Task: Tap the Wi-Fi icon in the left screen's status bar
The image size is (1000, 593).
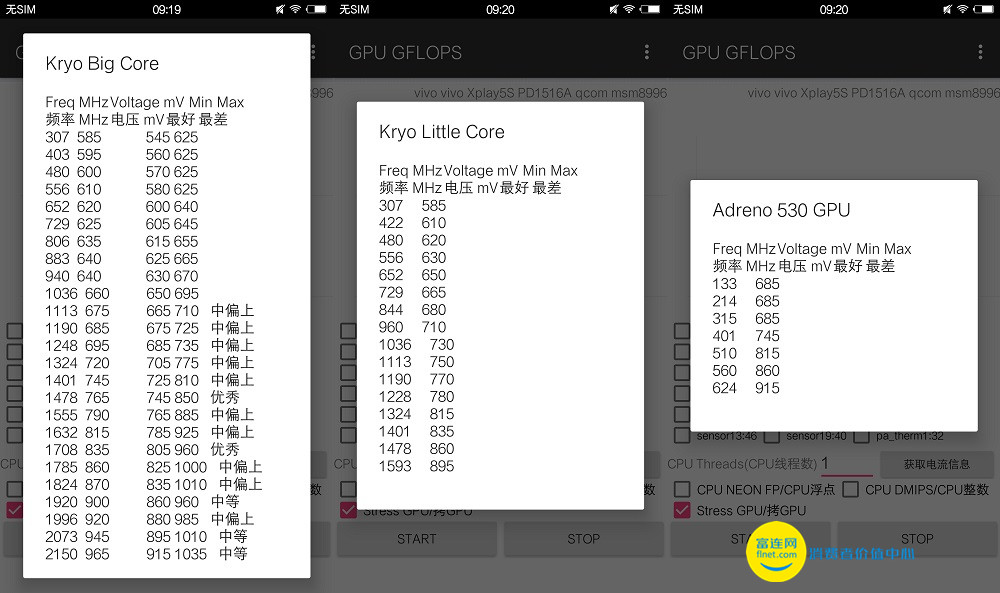Action: 295,9
